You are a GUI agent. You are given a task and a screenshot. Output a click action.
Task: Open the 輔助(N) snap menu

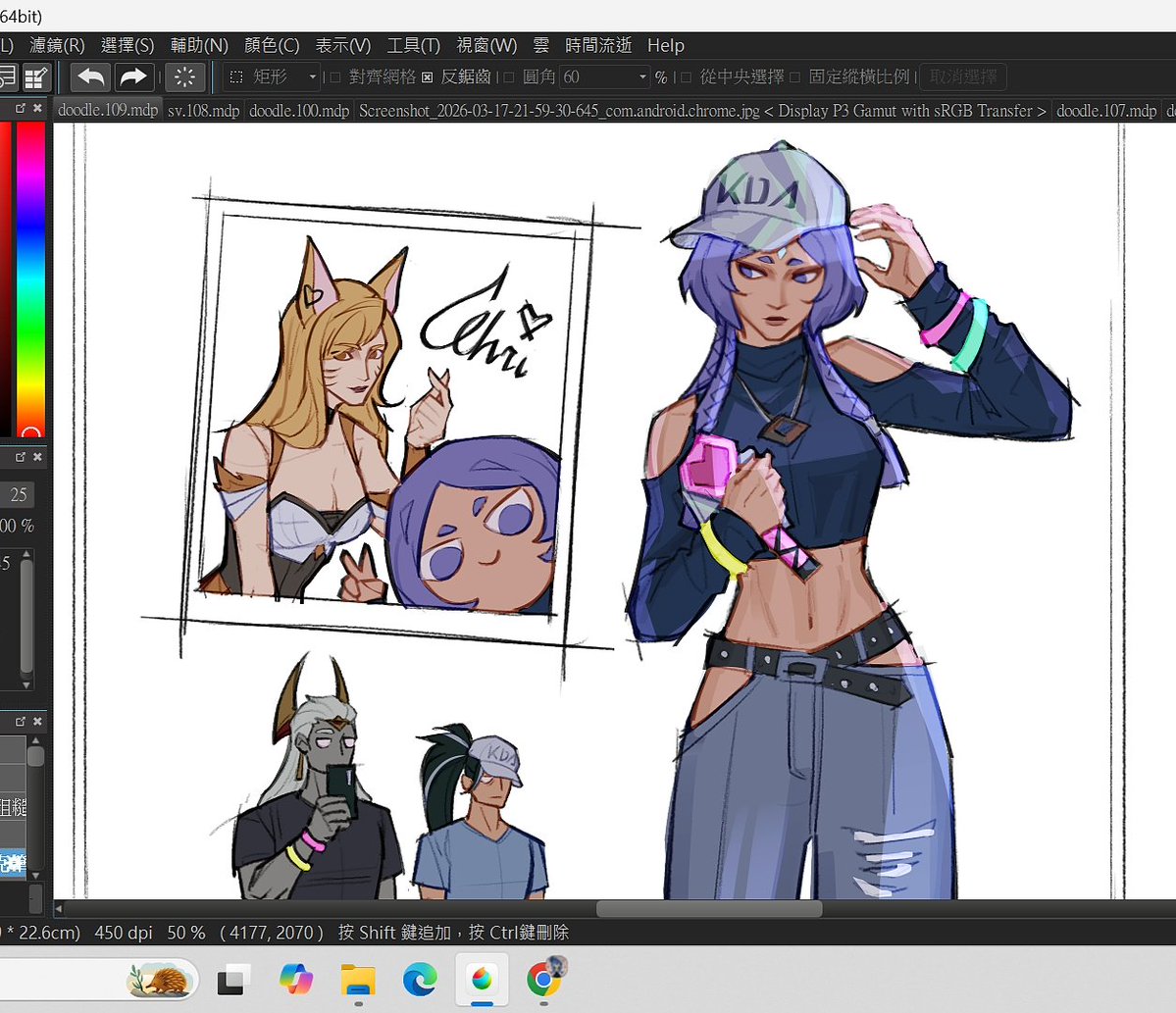point(199,46)
